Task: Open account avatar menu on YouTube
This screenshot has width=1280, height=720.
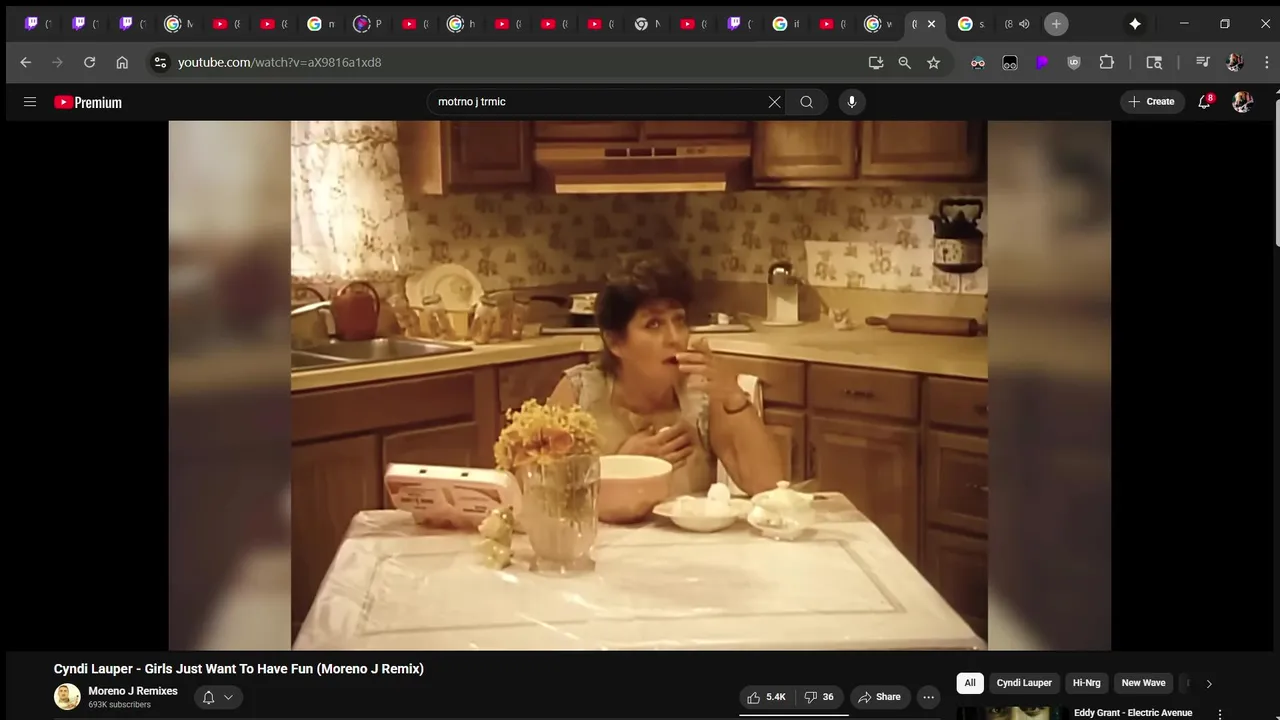Action: click(x=1242, y=102)
